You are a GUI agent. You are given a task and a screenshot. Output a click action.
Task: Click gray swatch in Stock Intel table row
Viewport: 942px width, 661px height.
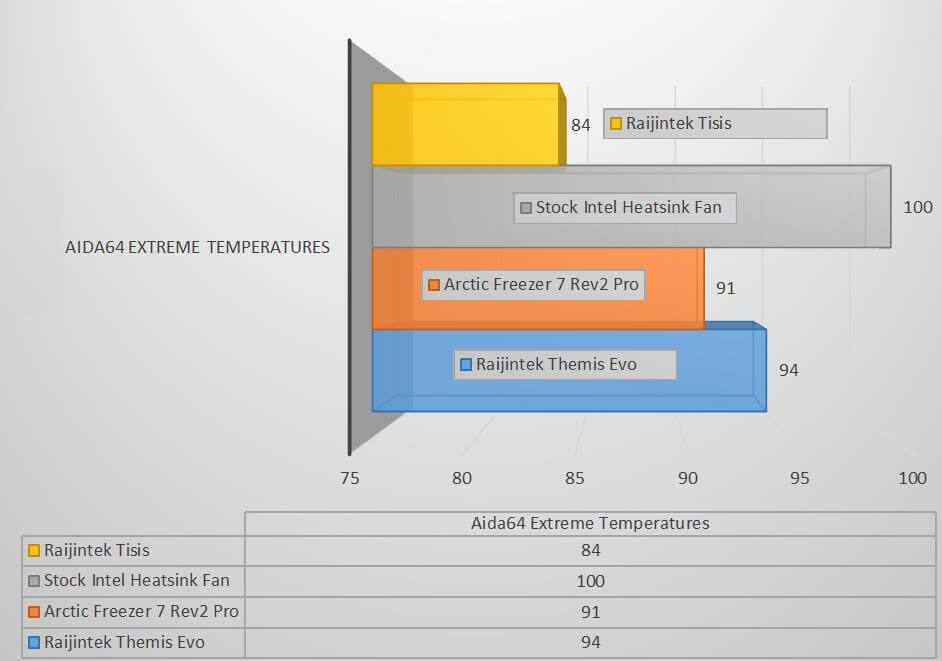tap(34, 581)
